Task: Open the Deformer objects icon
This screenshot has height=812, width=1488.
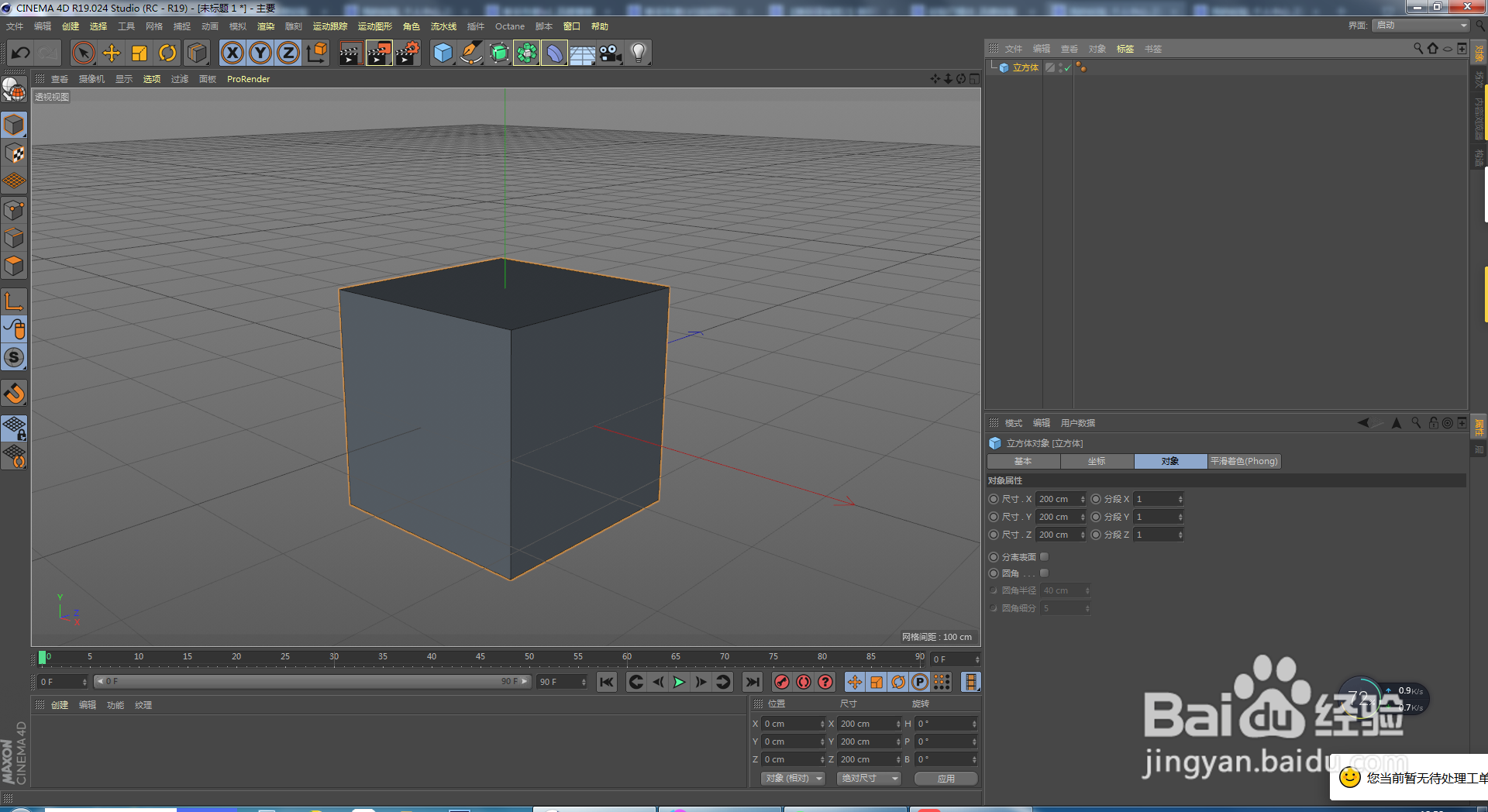Action: click(x=554, y=53)
